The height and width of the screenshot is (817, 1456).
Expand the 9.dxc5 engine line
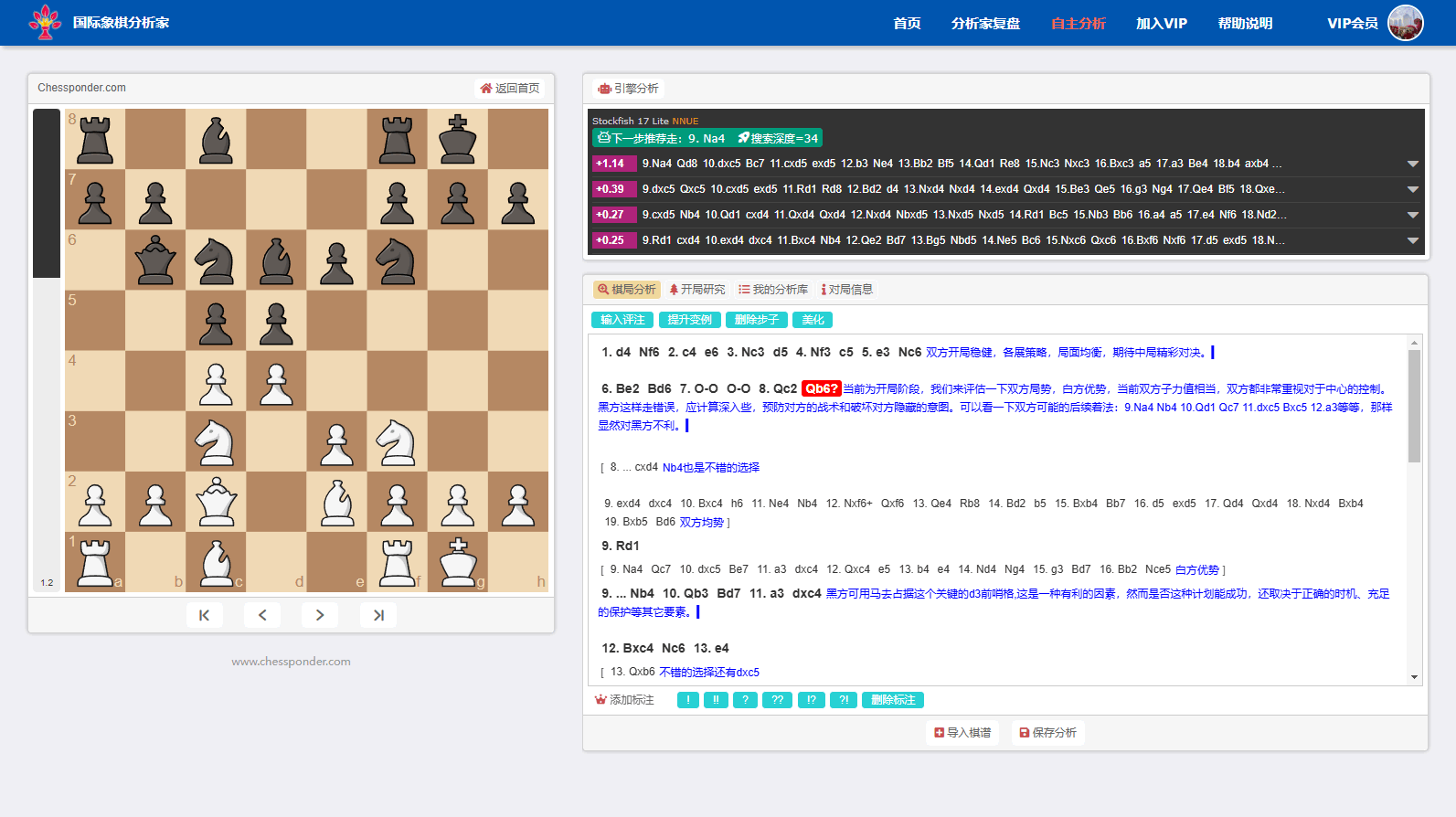click(1412, 190)
